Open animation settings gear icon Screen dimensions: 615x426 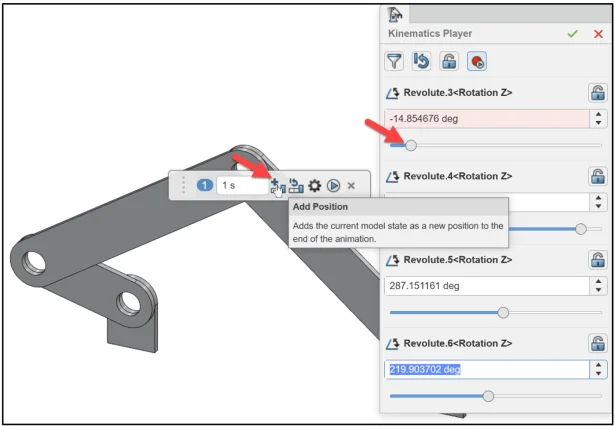pos(315,186)
